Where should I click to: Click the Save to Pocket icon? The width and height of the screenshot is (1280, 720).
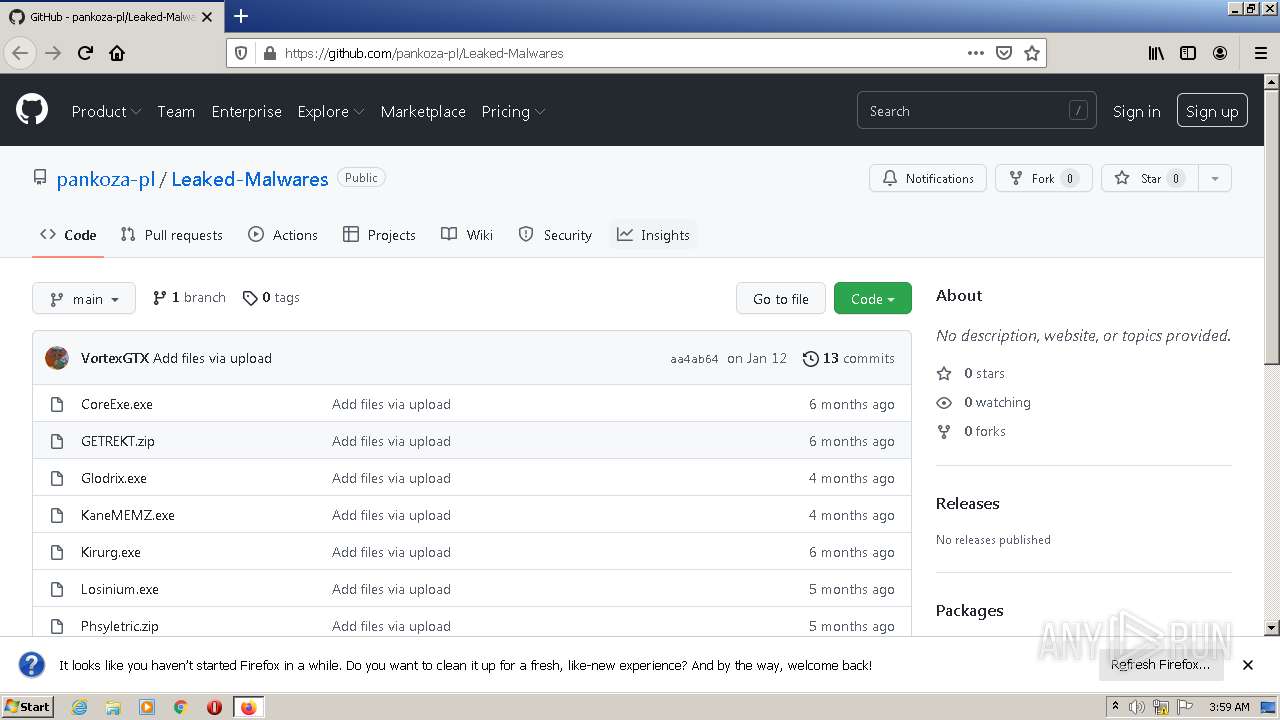(x=1004, y=53)
